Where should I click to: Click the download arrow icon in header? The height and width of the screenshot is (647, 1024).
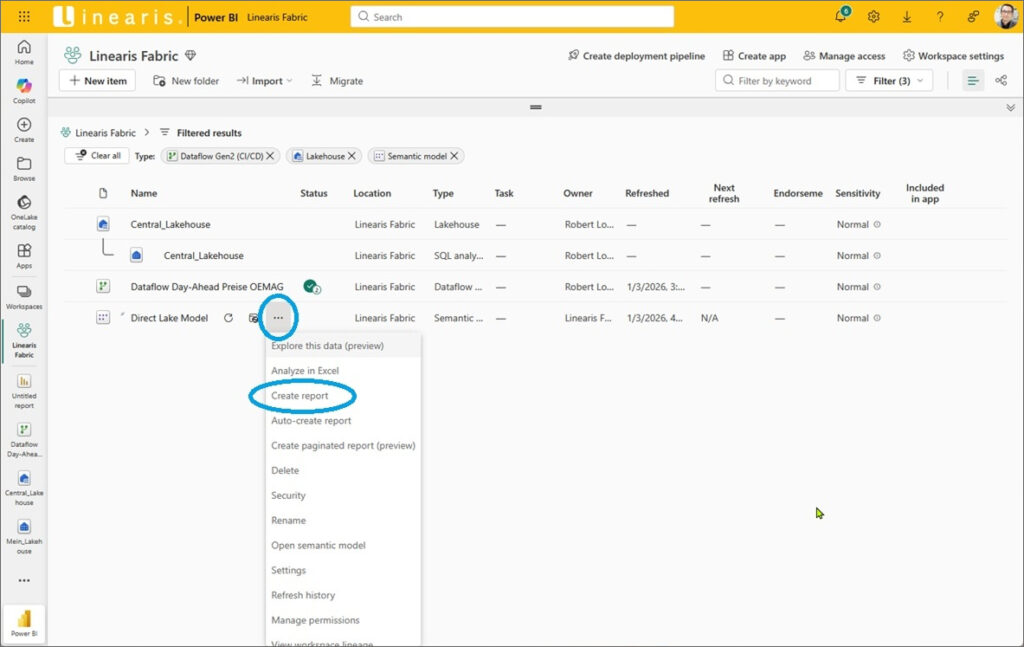[906, 17]
